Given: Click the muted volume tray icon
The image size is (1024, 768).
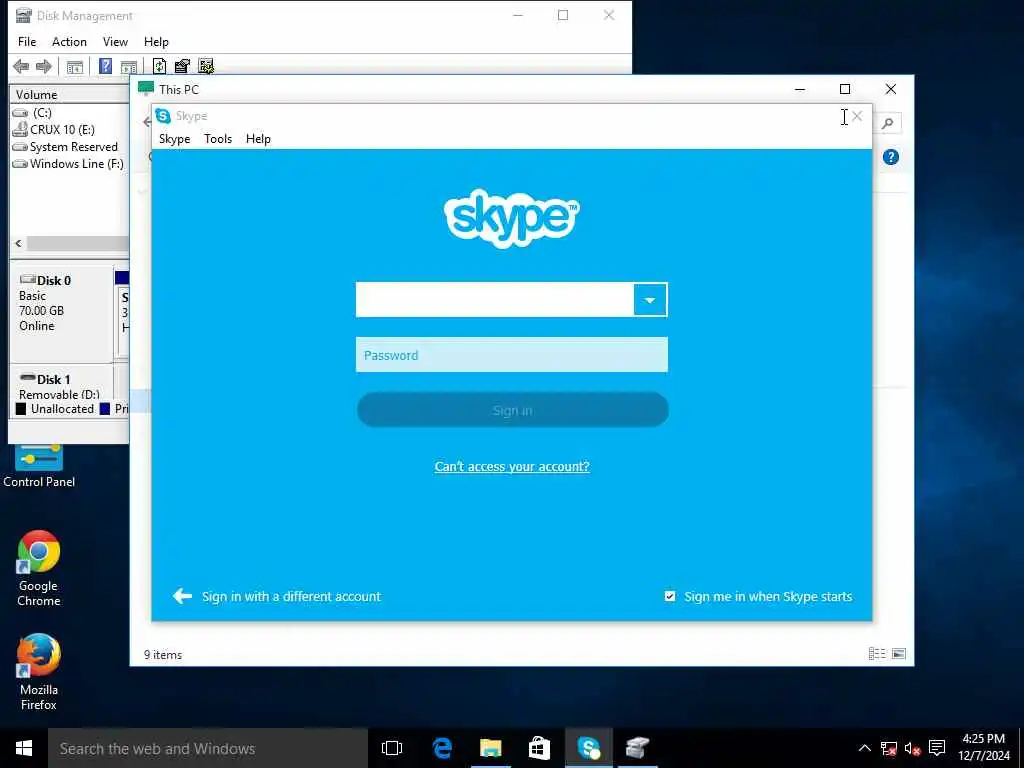Looking at the screenshot, I should (912, 748).
